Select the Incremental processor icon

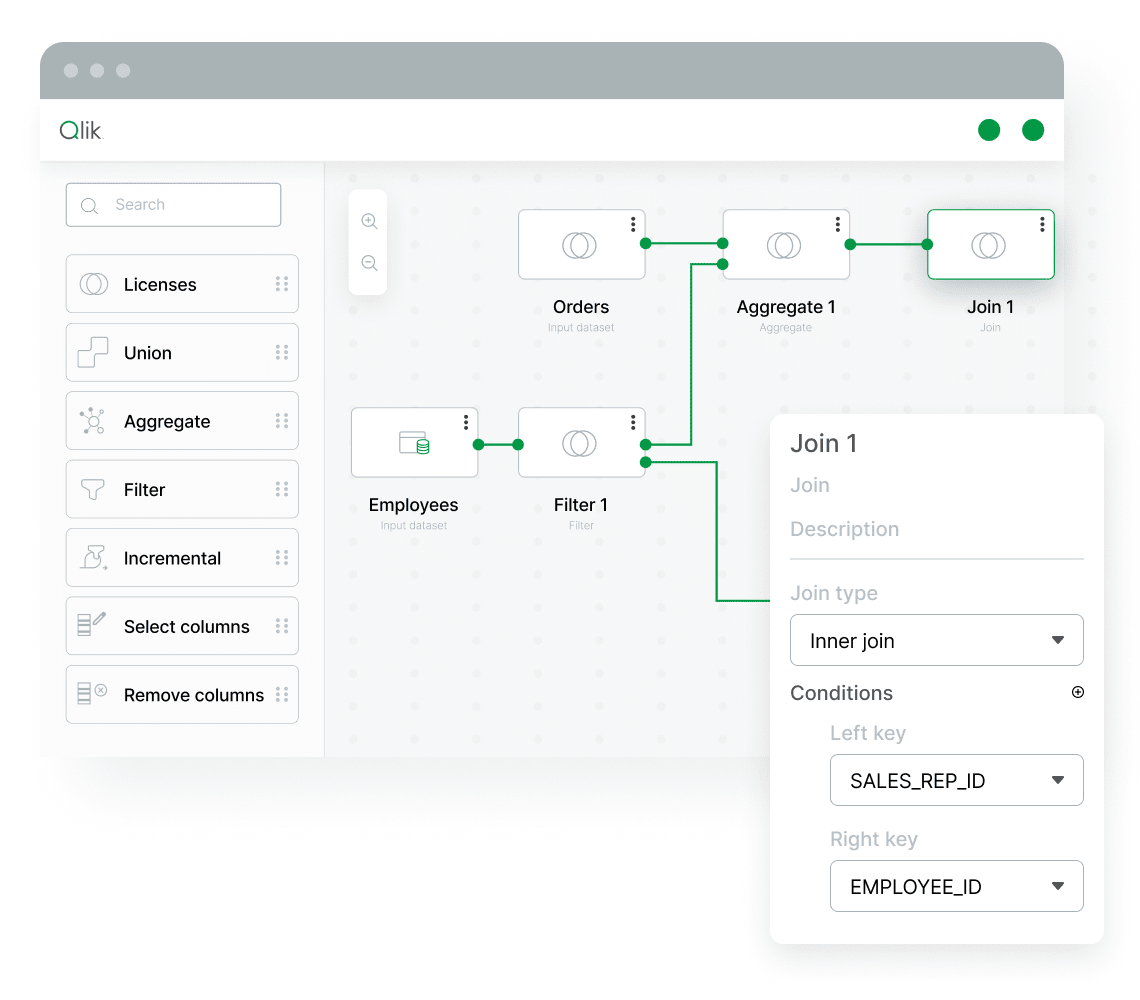(94, 558)
